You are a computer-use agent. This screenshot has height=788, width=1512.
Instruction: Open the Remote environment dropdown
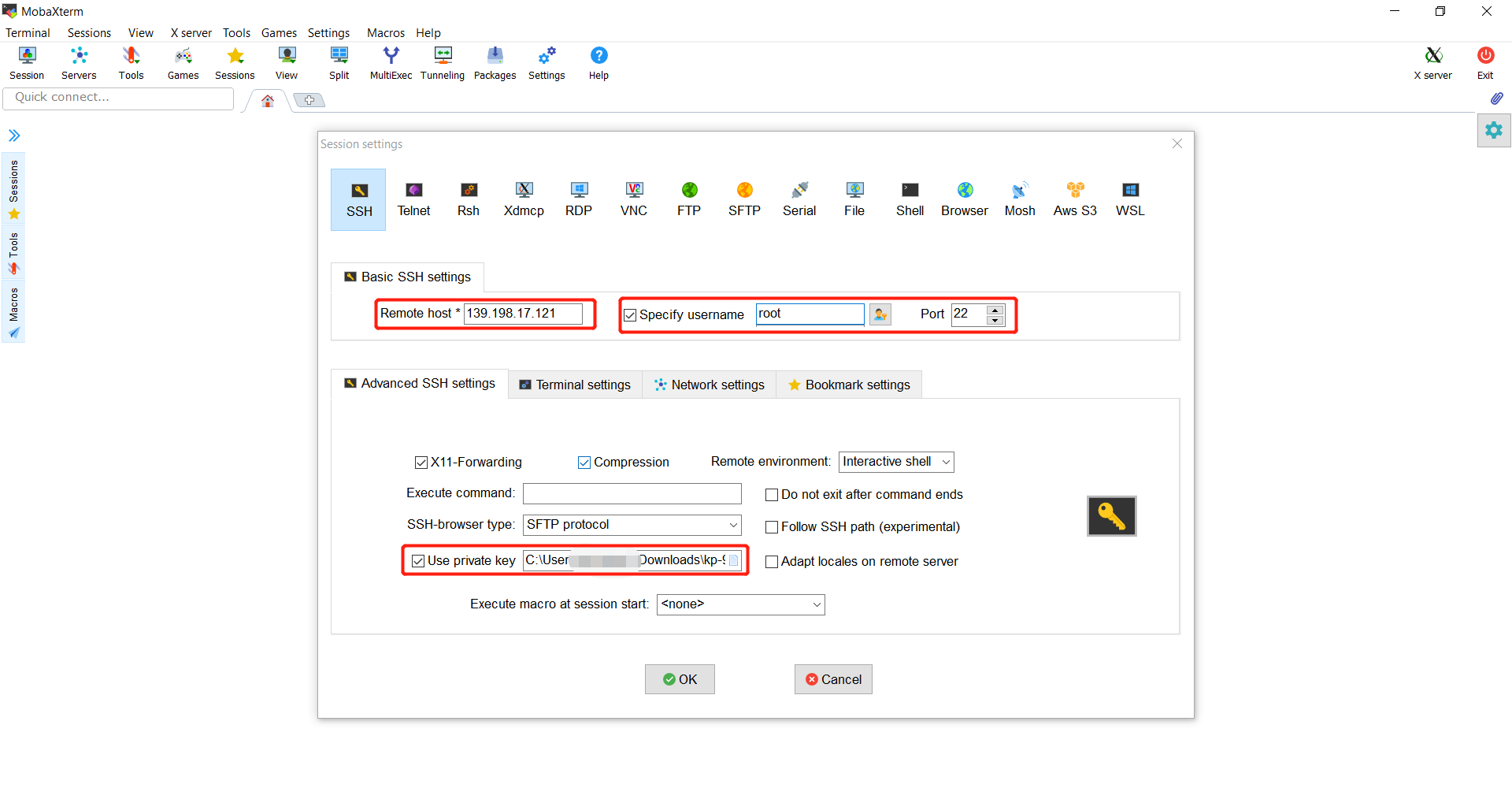click(896, 462)
